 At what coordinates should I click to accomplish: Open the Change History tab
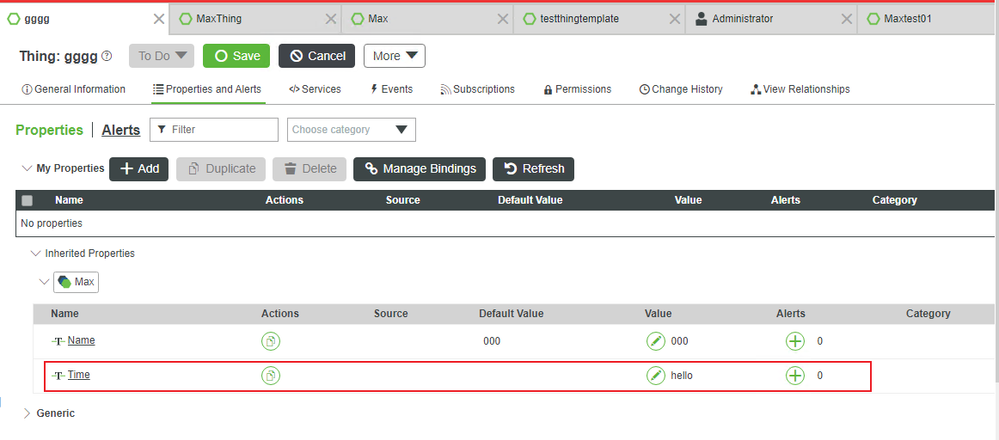(x=681, y=89)
